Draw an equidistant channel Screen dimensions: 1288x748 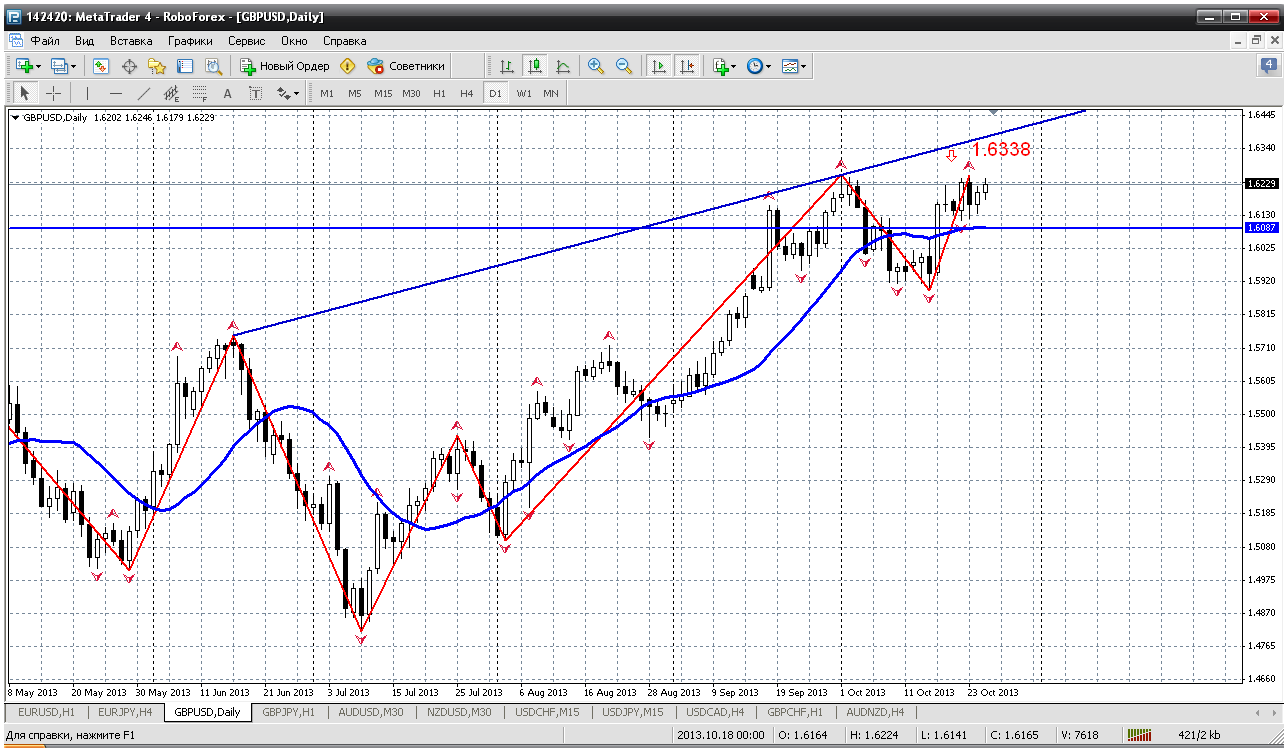pyautogui.click(x=171, y=93)
